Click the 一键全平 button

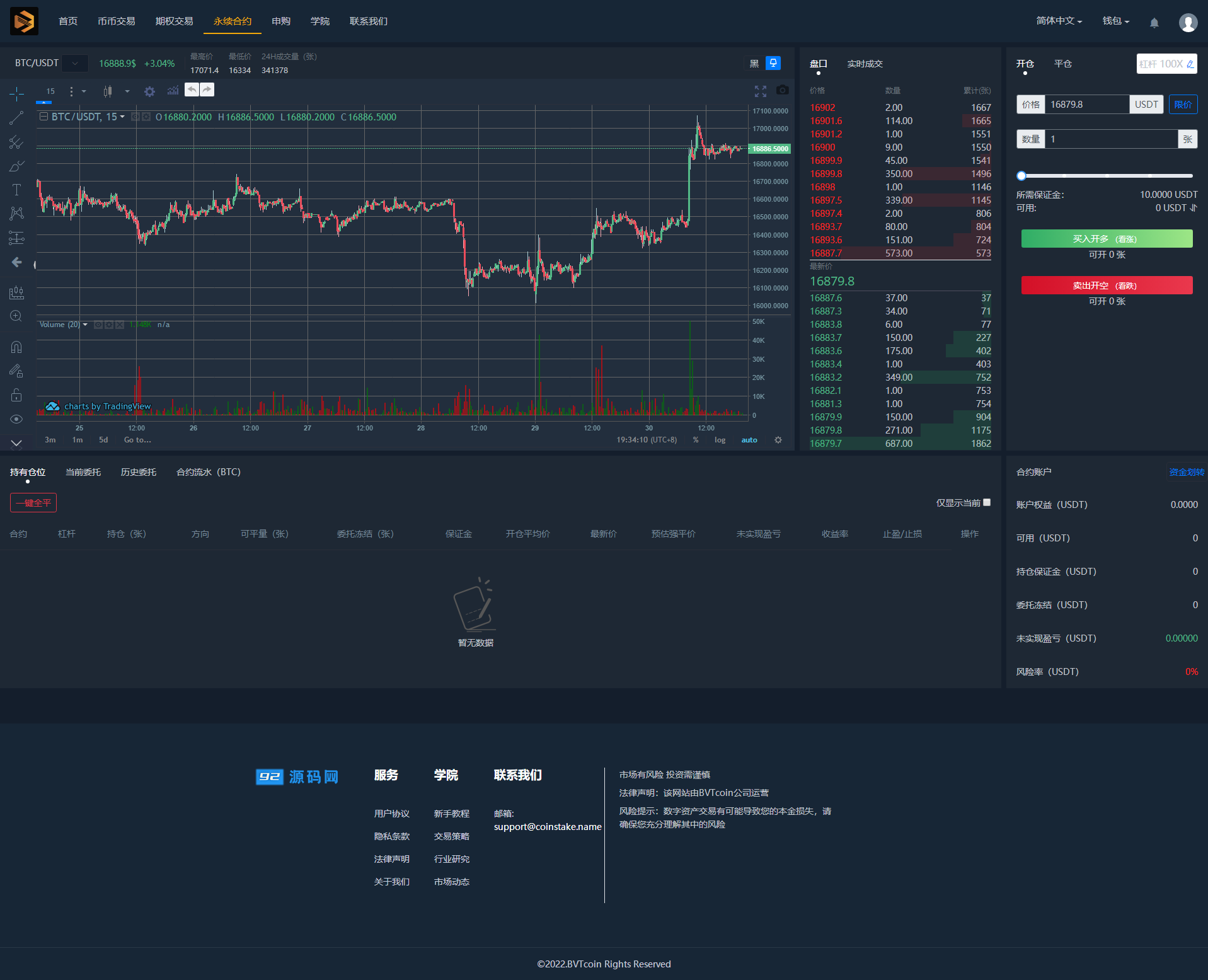click(x=33, y=503)
